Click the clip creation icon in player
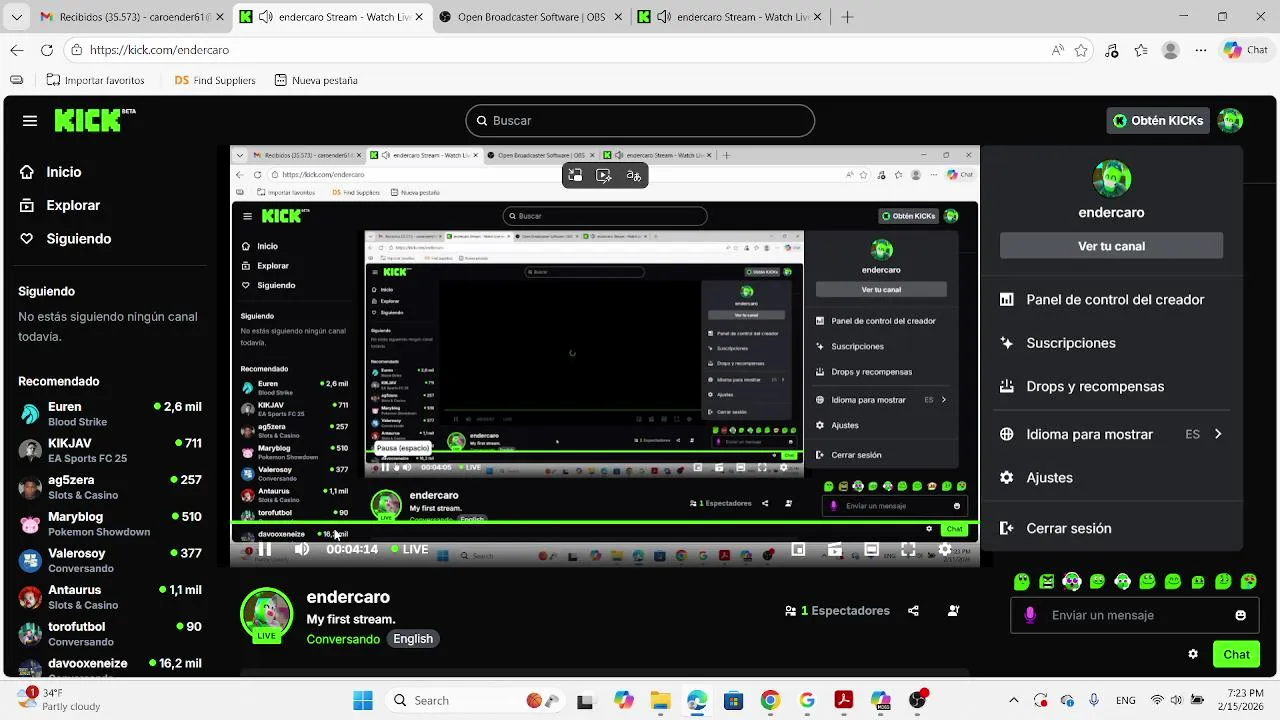Screen dimensions: 1280x720 click(x=835, y=549)
